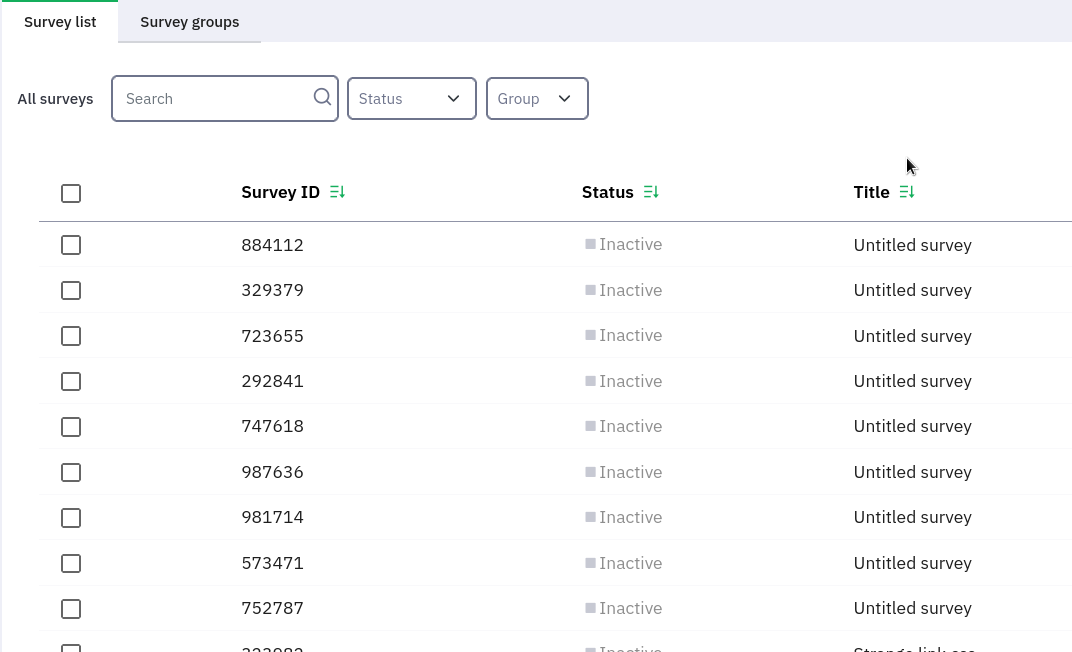Click the Status dropdown chevron arrow
The height and width of the screenshot is (652, 1072).
click(x=453, y=98)
